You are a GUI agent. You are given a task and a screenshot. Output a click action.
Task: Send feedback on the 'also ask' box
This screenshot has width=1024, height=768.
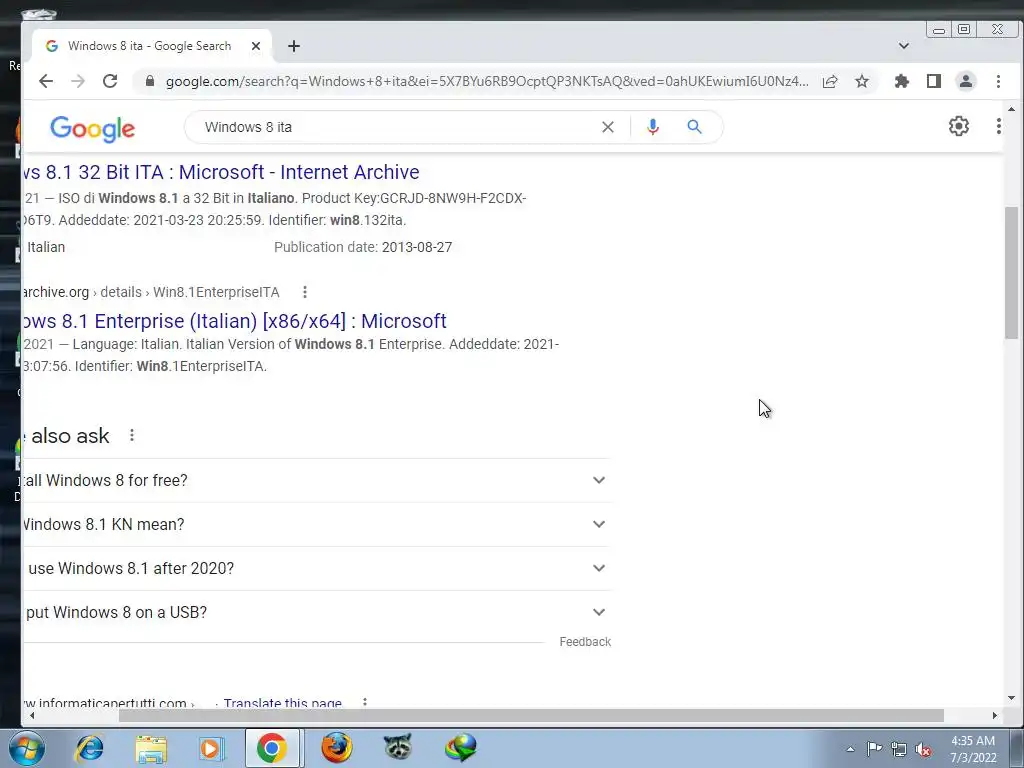point(585,642)
